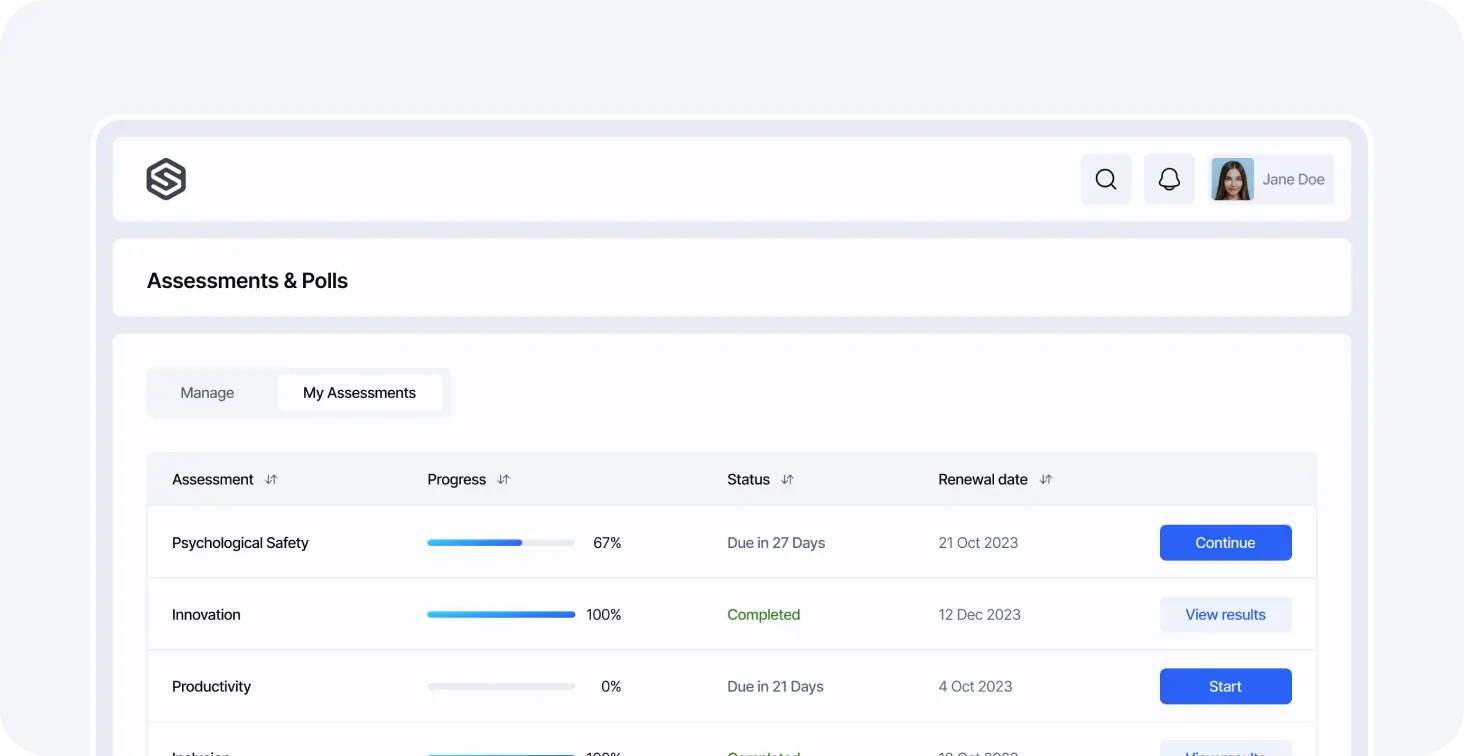1464x756 pixels.
Task: Click the Progress column header label
Action: pos(456,480)
